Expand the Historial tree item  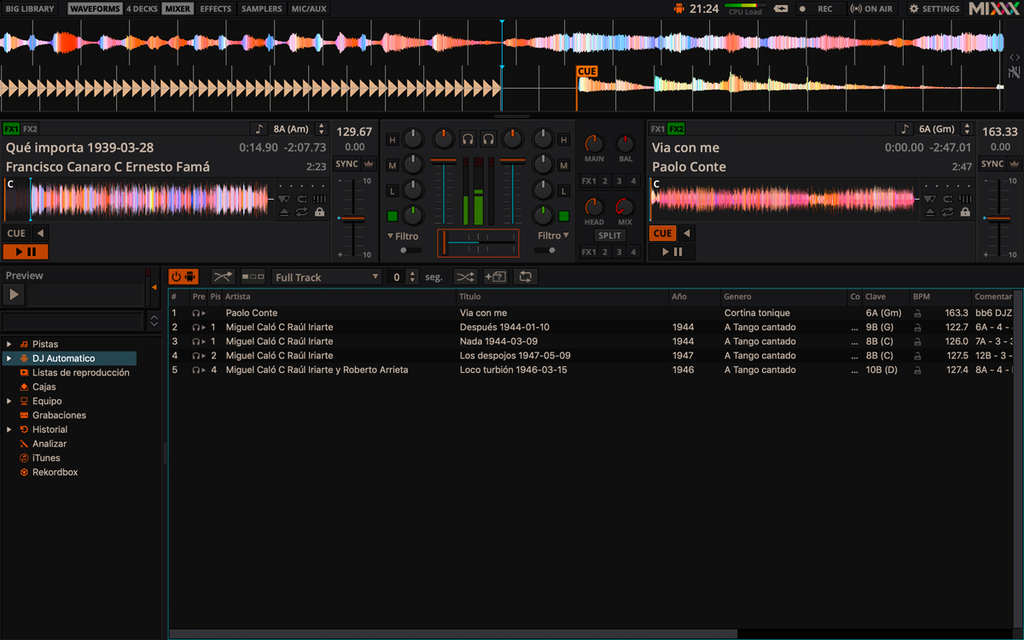(9, 430)
